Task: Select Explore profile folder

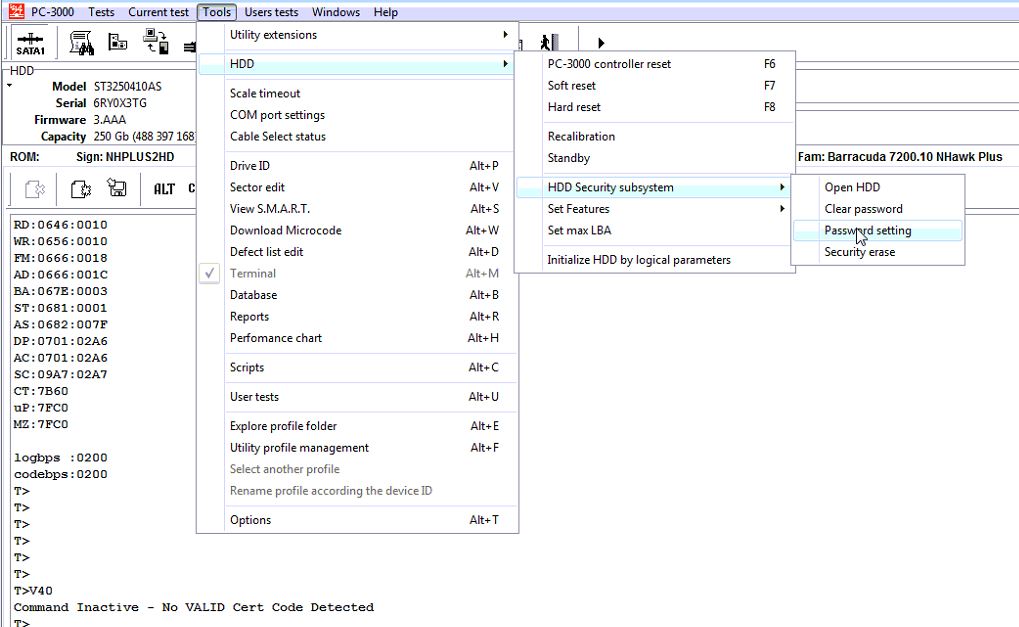Action: [357, 426]
